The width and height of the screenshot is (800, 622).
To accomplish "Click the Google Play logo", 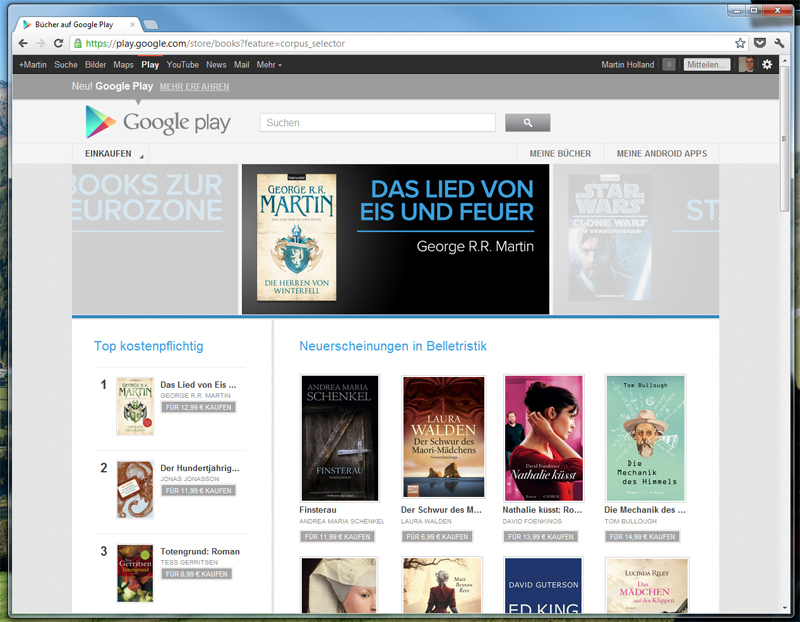I will click(158, 122).
